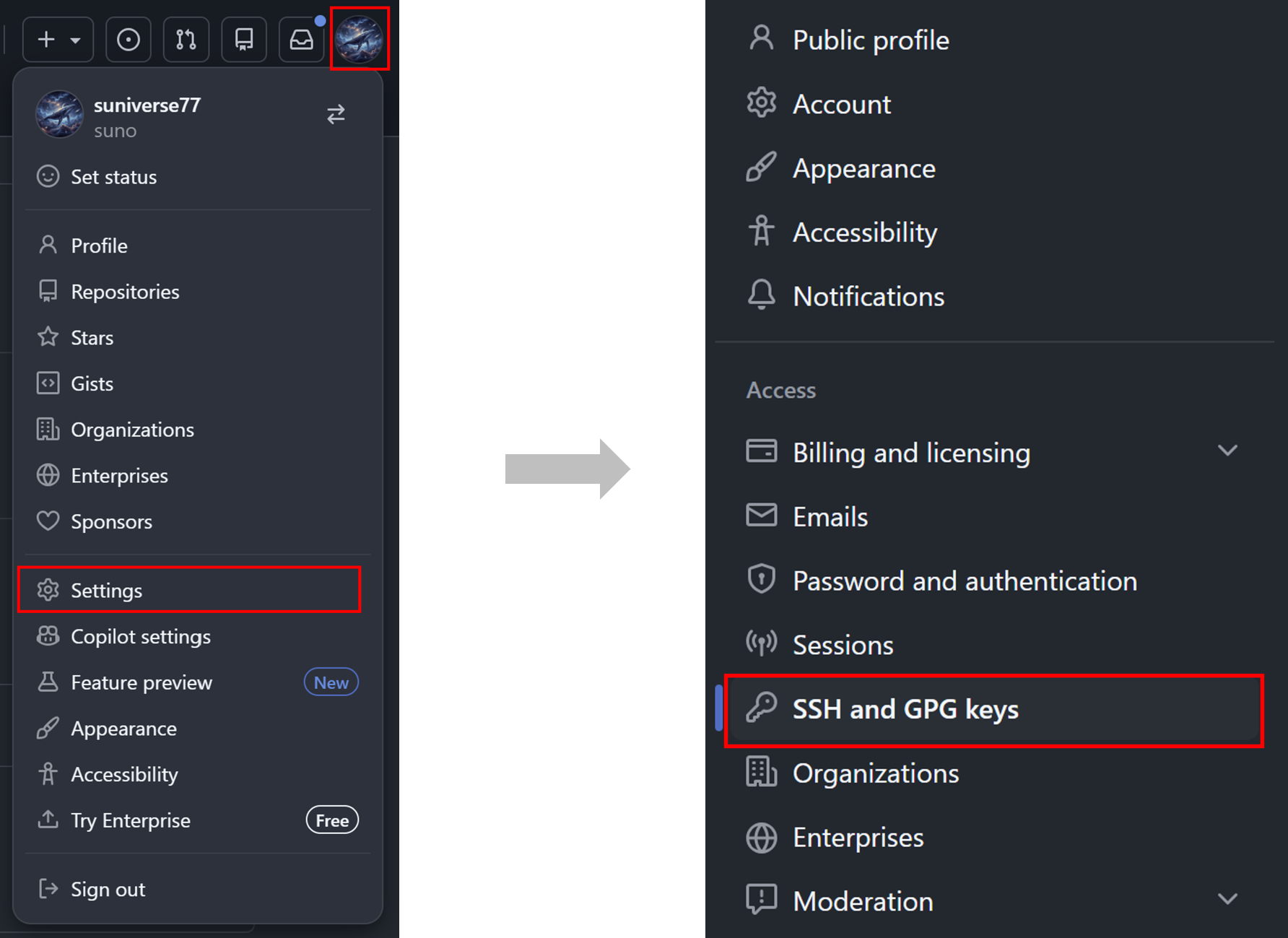Open Moderation in settings sidebar
Viewport: 1288px width, 938px height.
coord(995,901)
